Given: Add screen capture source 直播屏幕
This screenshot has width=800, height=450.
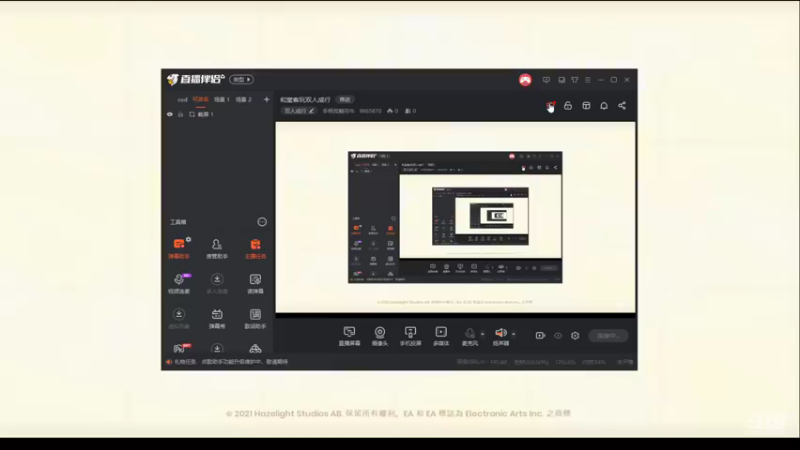Looking at the screenshot, I should 349,336.
